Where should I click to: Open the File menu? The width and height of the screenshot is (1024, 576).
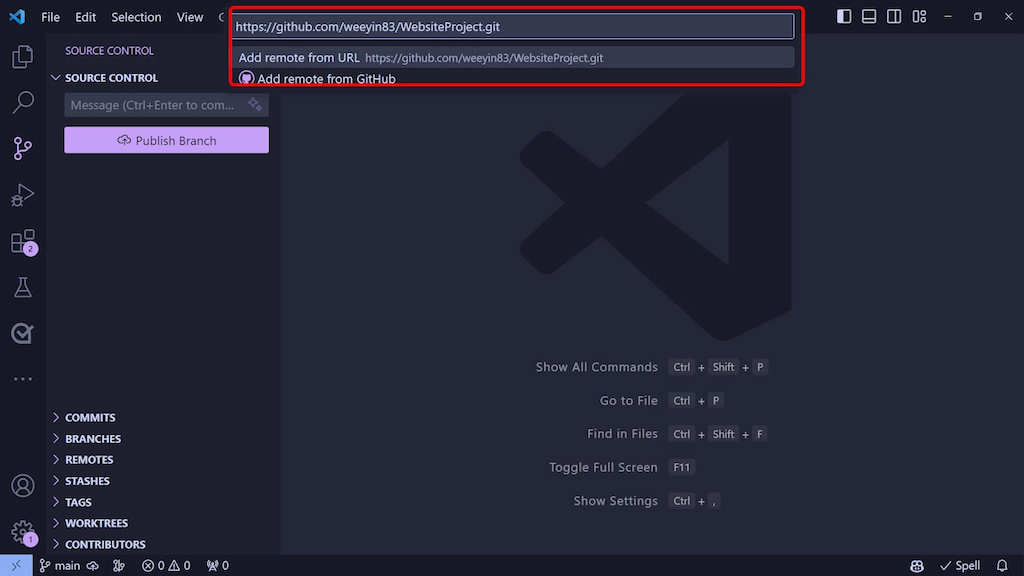tap(50, 17)
